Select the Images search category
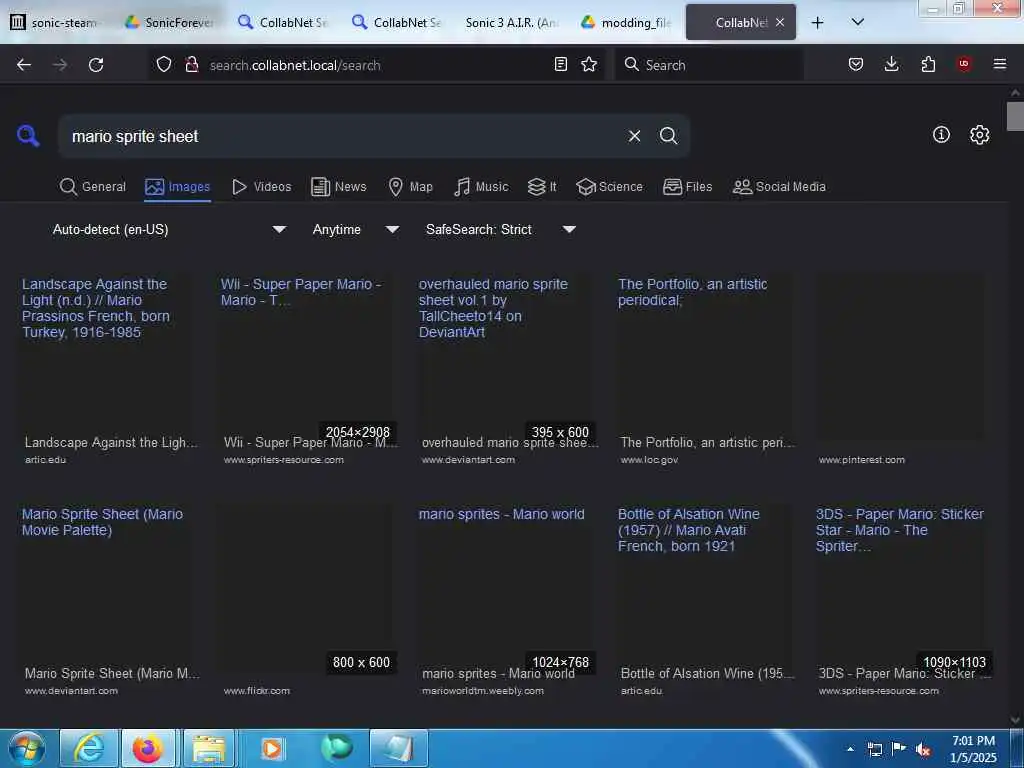The height and width of the screenshot is (768, 1024). click(x=178, y=187)
